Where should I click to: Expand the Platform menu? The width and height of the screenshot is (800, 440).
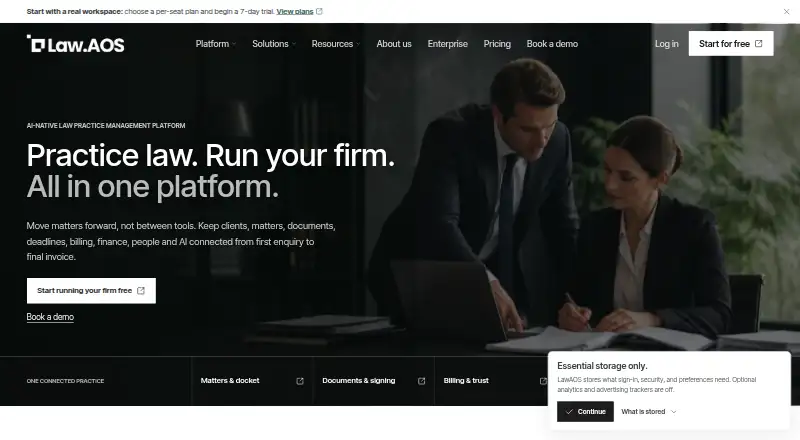coord(215,44)
